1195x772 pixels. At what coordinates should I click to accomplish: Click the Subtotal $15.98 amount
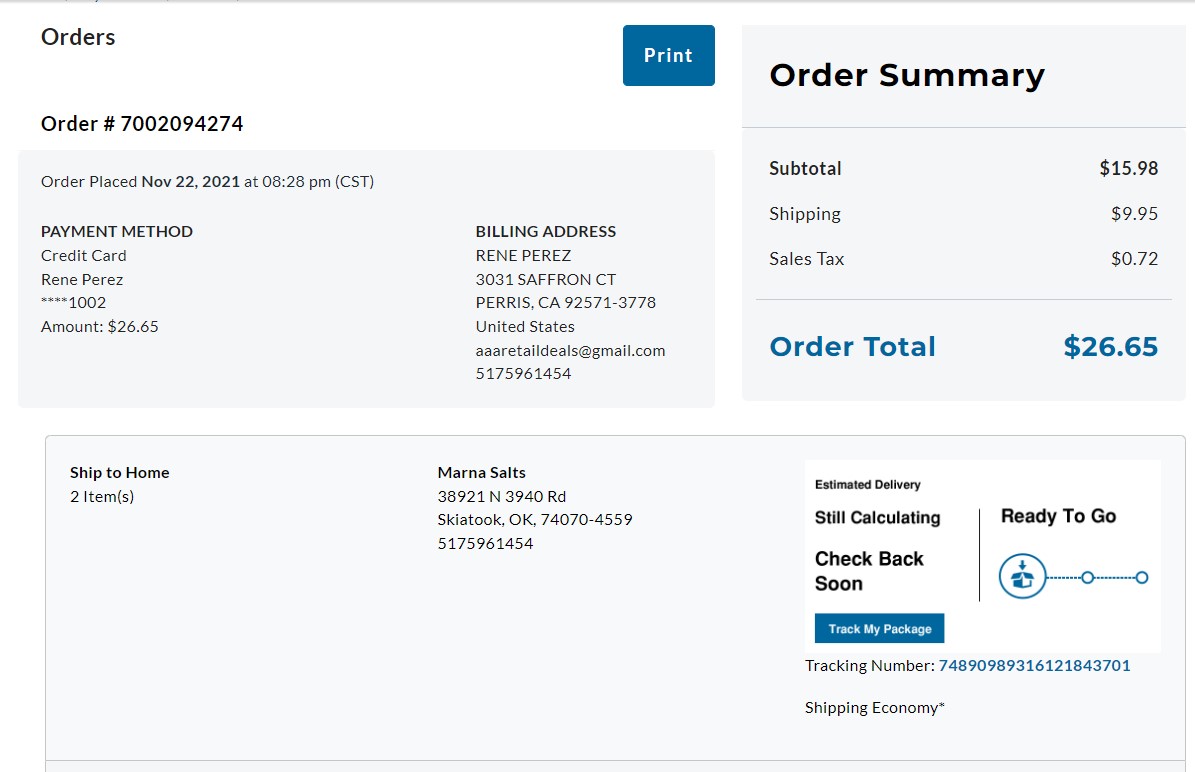[1129, 168]
